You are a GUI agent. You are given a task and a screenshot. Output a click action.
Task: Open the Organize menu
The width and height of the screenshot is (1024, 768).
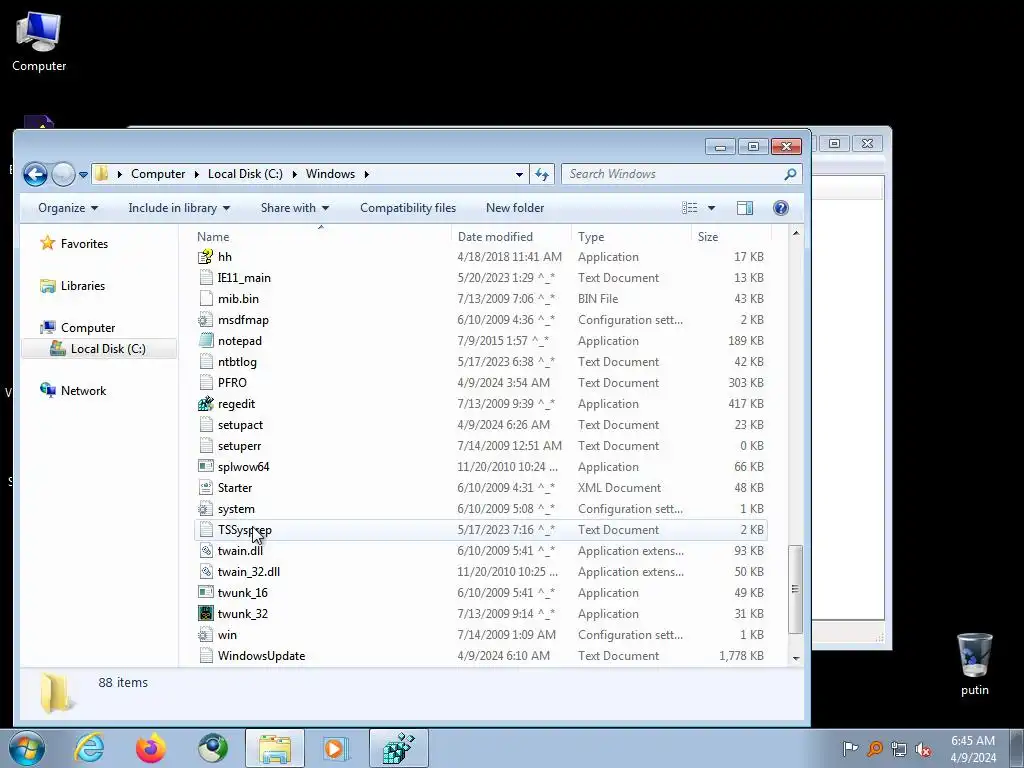click(x=68, y=208)
